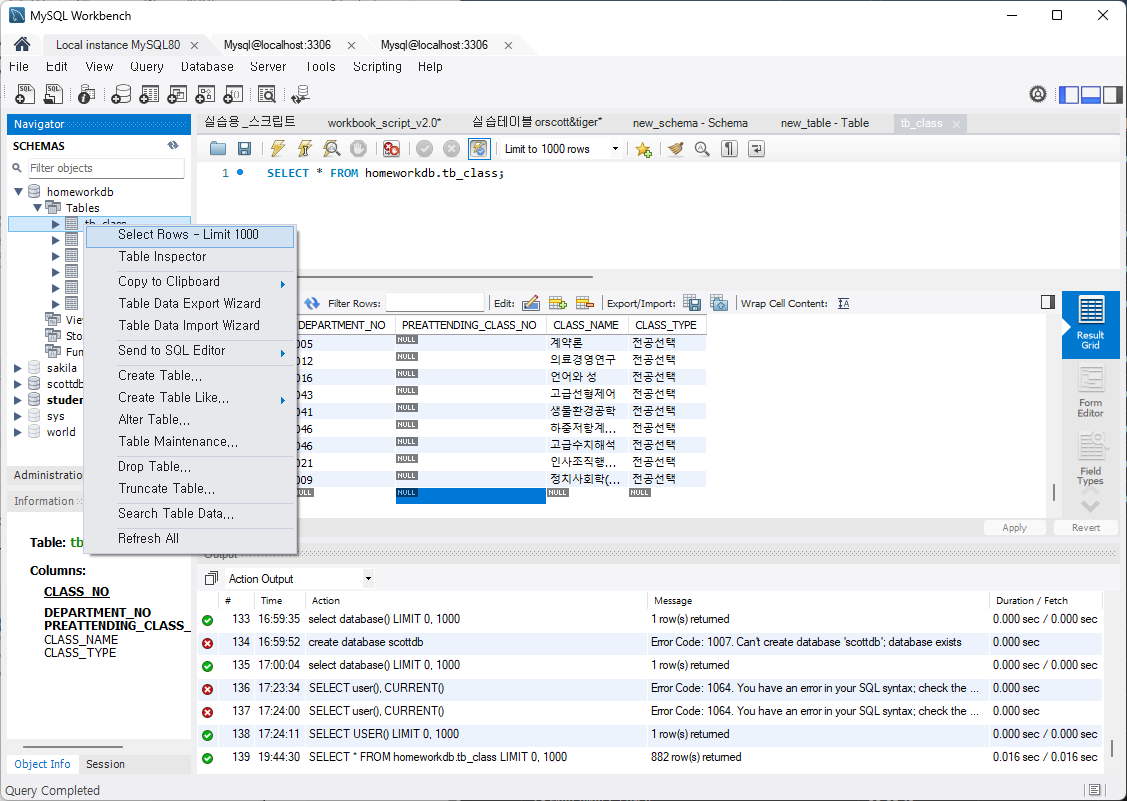
Task: Toggle the right sidebar panel
Action: point(1113,94)
